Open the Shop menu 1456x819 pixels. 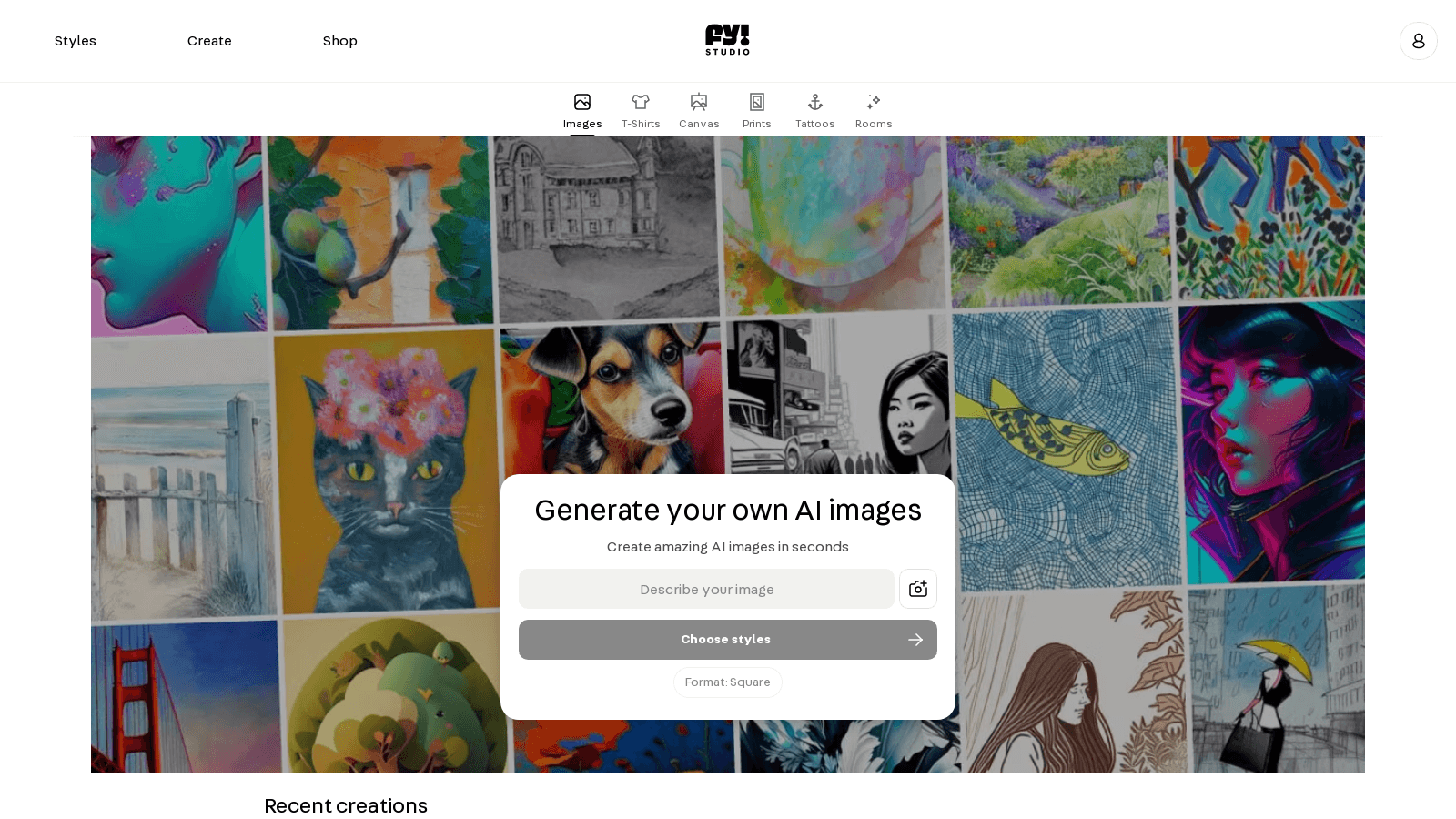coord(339,41)
